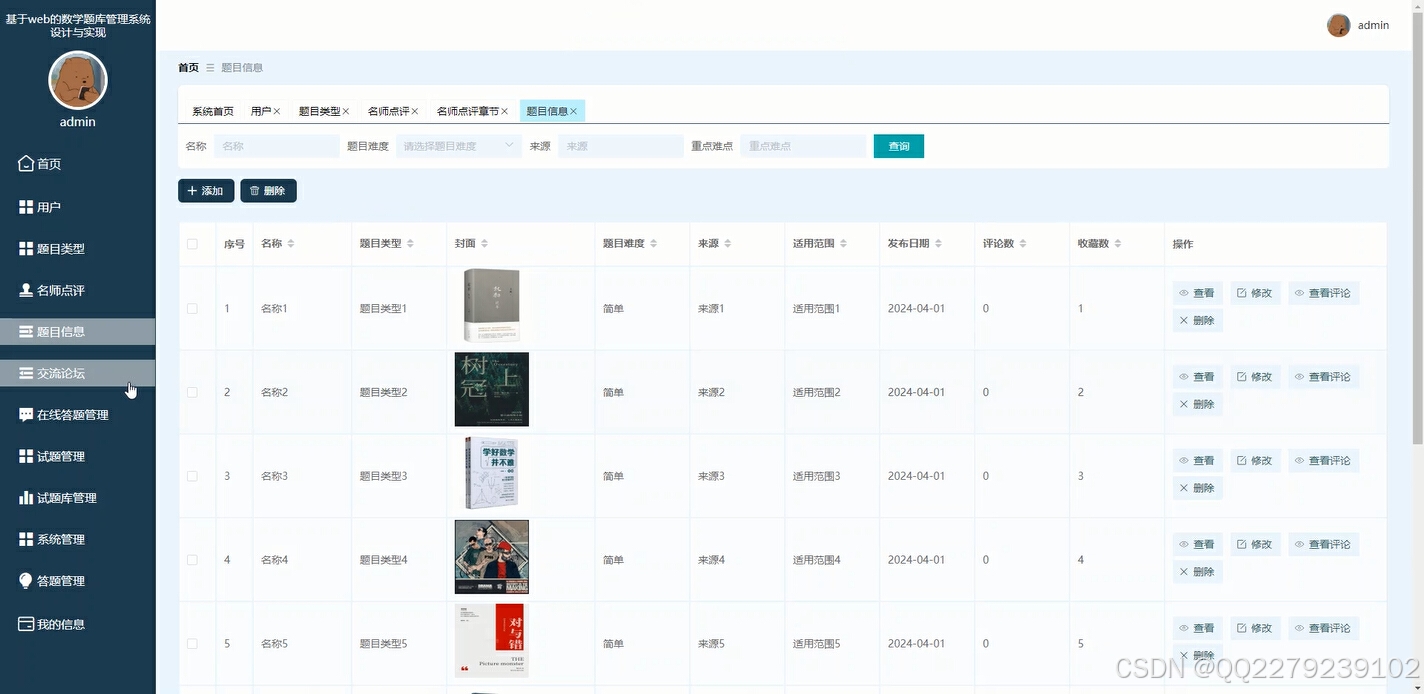Select the 交流论坛 sidebar icon

[x=25, y=372]
